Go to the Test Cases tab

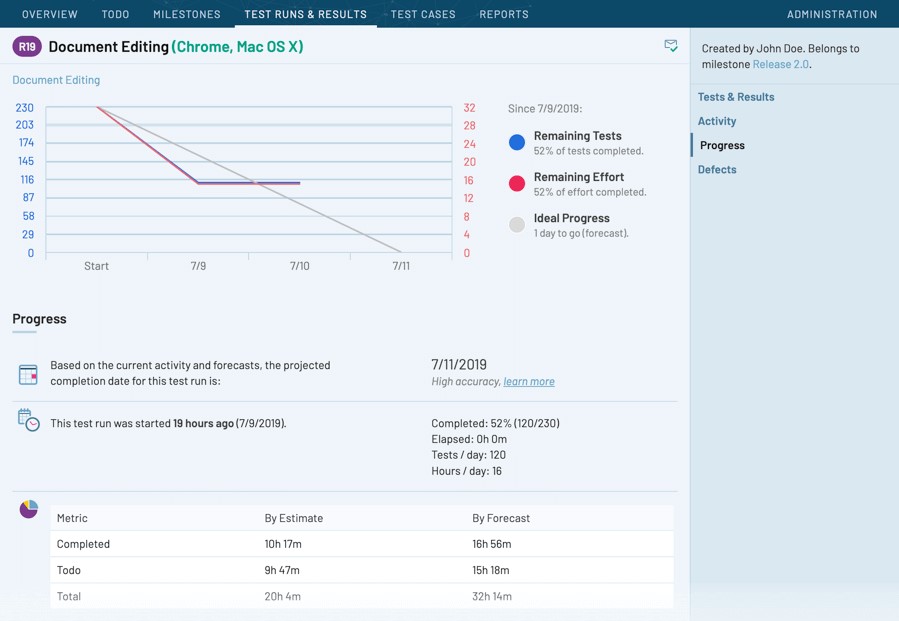(x=423, y=14)
